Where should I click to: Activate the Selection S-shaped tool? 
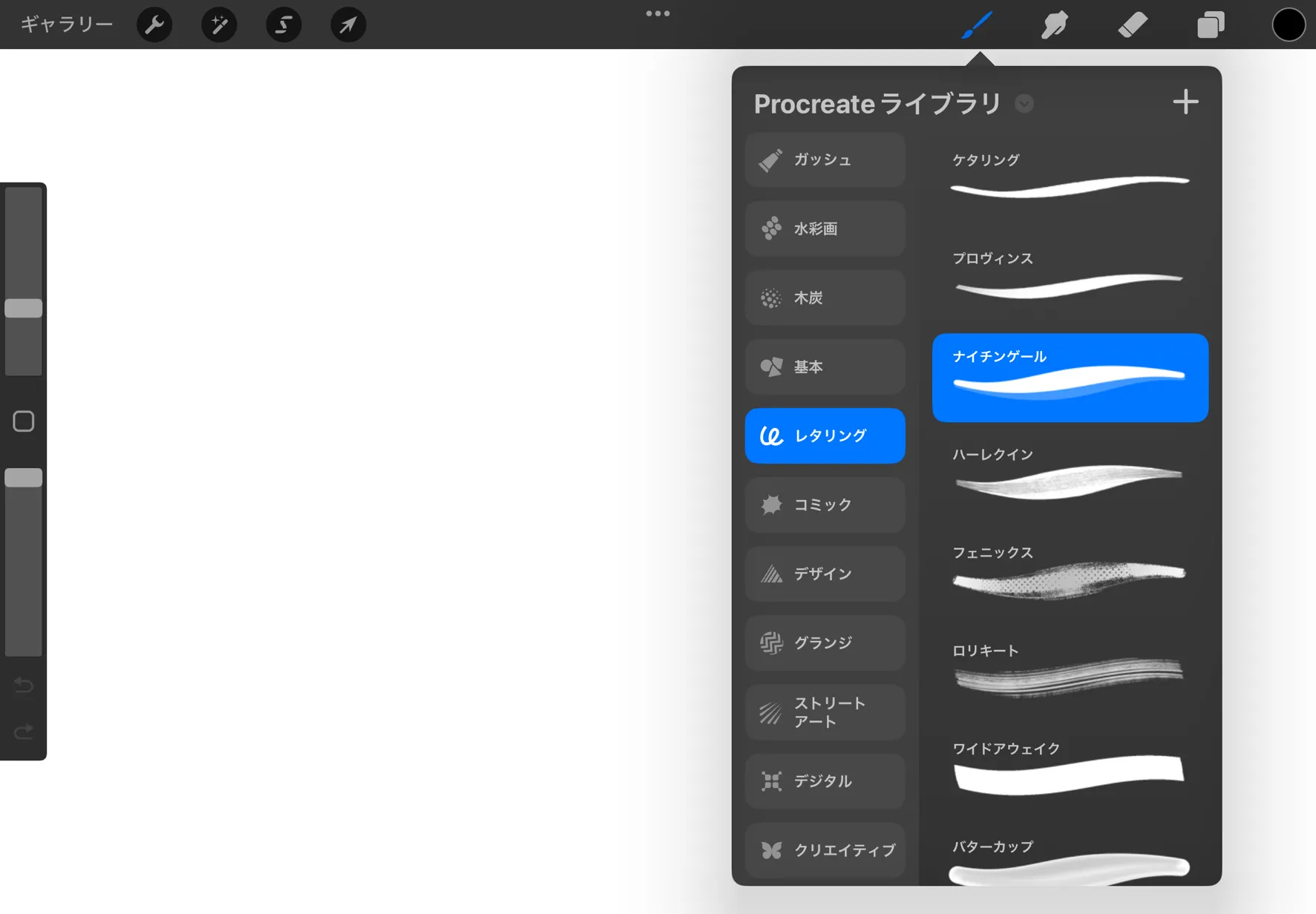(284, 24)
